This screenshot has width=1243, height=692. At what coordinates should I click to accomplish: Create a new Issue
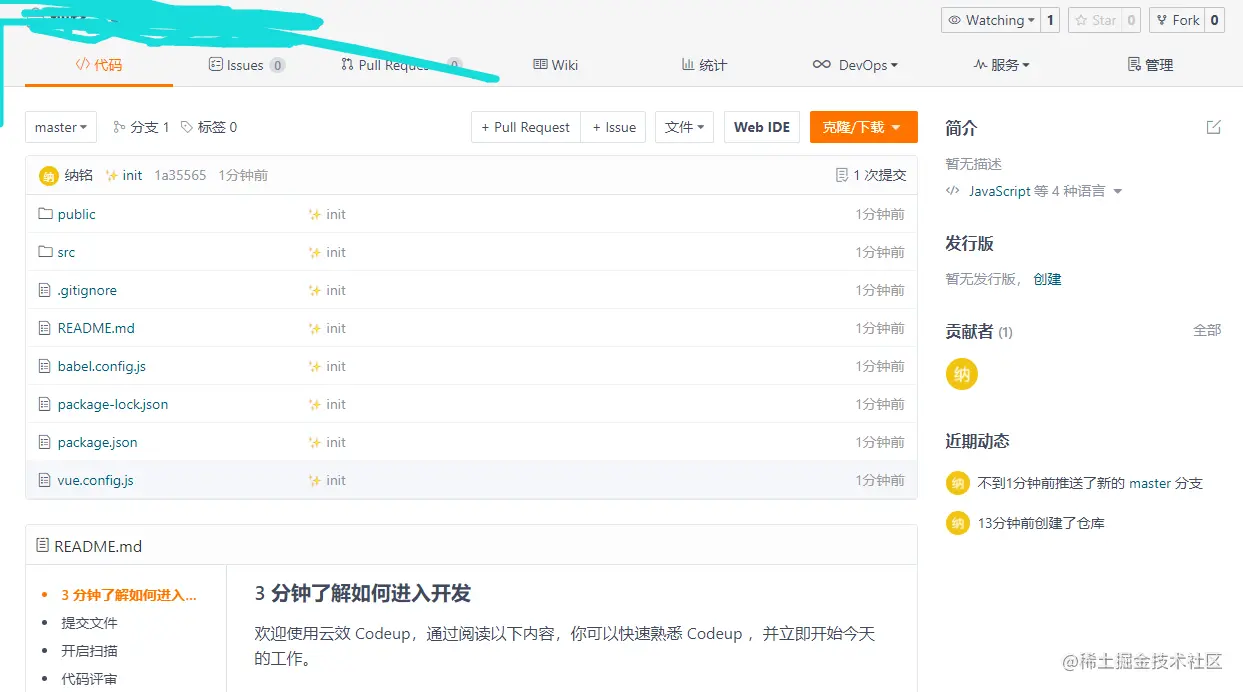point(613,127)
